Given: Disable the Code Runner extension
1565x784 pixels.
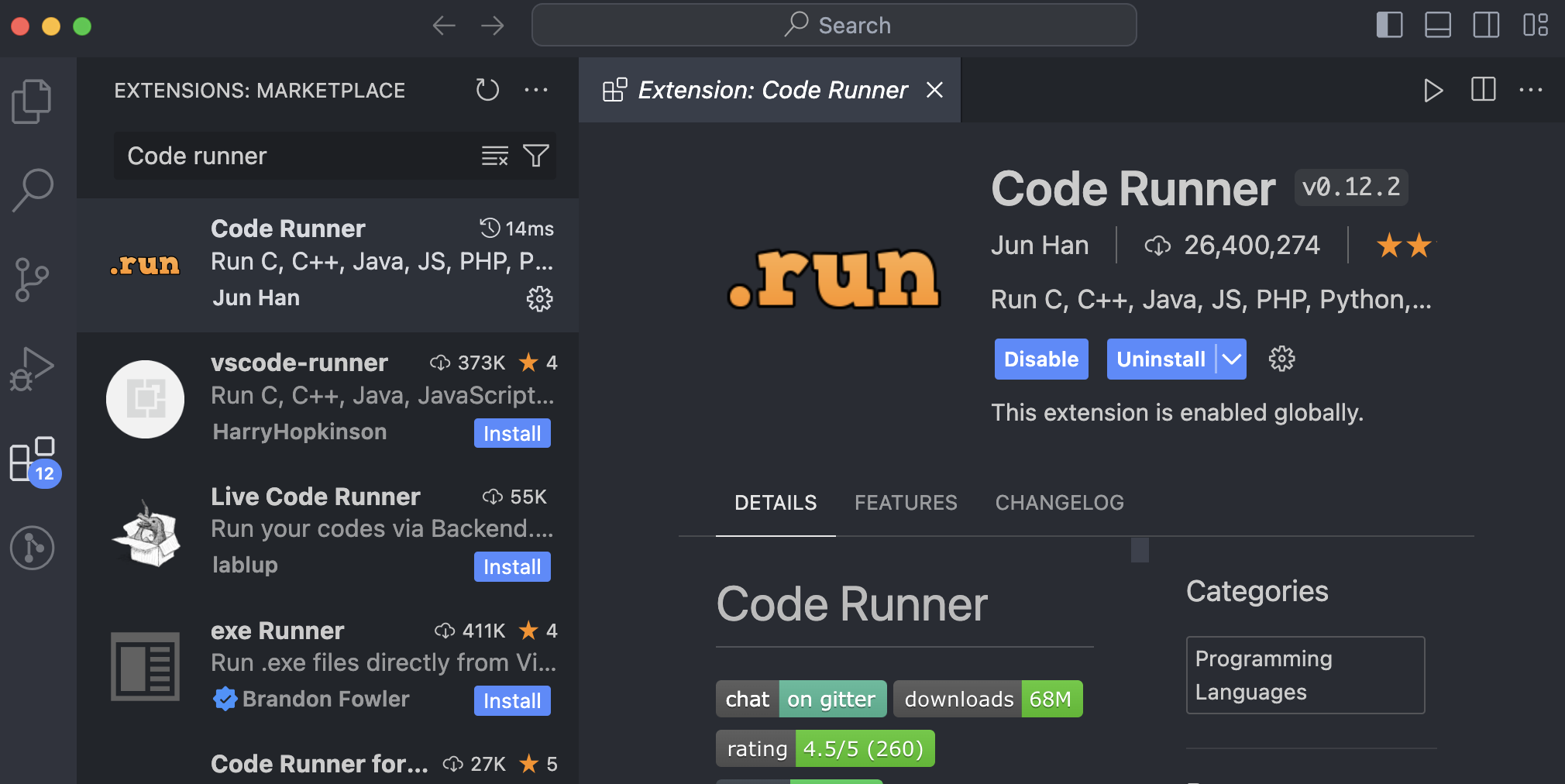Looking at the screenshot, I should point(1040,359).
